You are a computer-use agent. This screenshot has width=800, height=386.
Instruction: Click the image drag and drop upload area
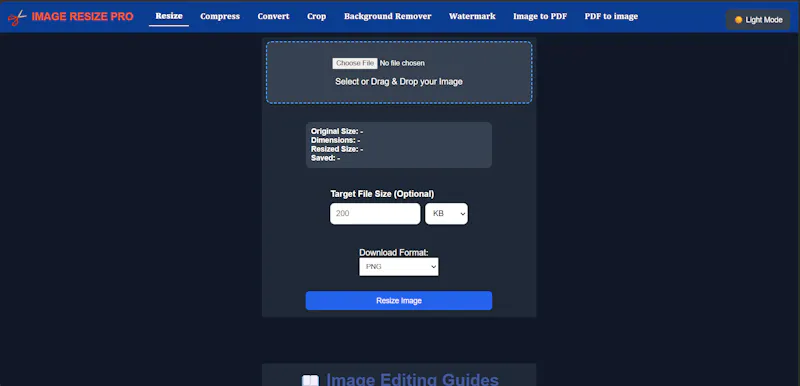tap(399, 72)
